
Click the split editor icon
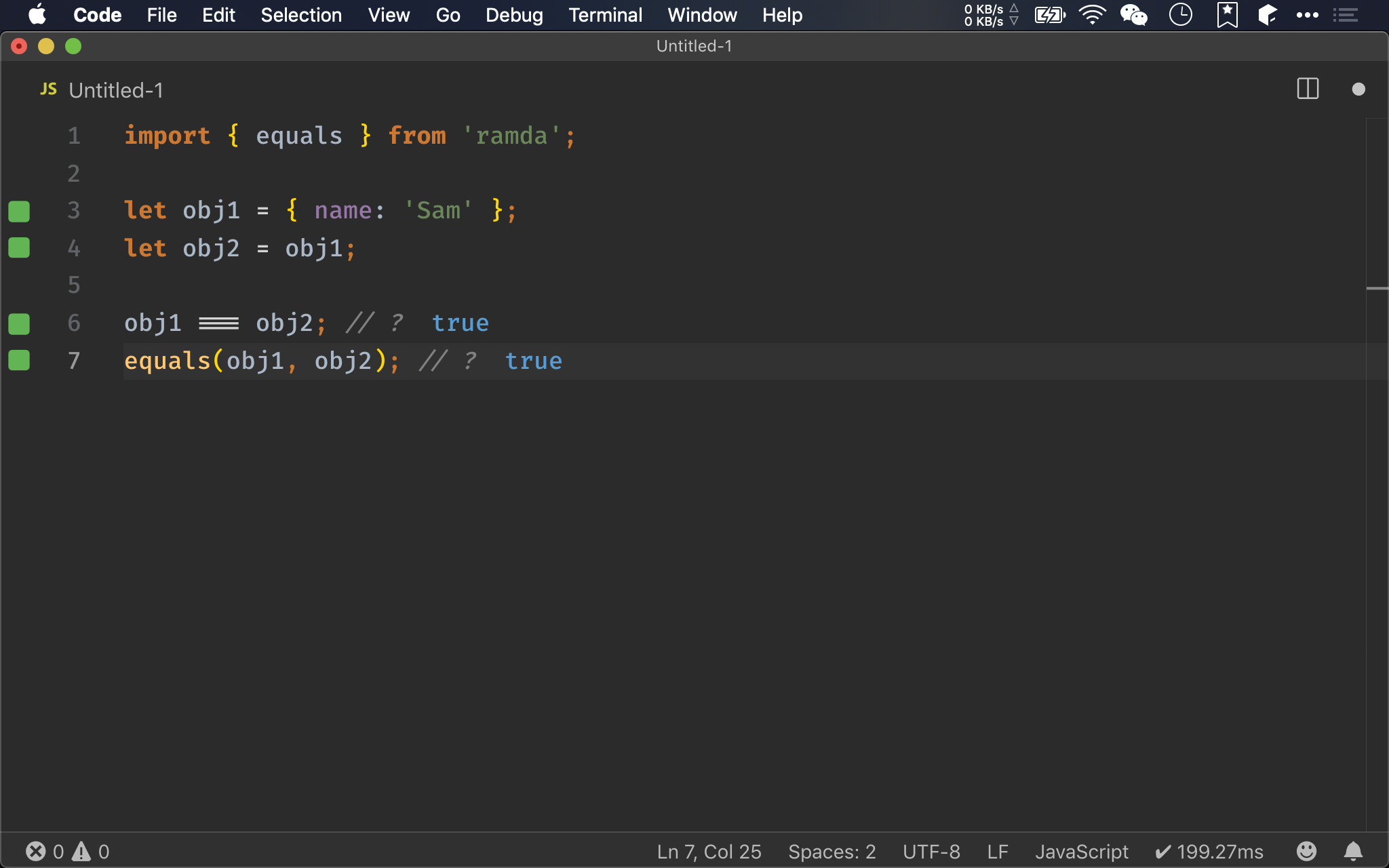(x=1307, y=89)
